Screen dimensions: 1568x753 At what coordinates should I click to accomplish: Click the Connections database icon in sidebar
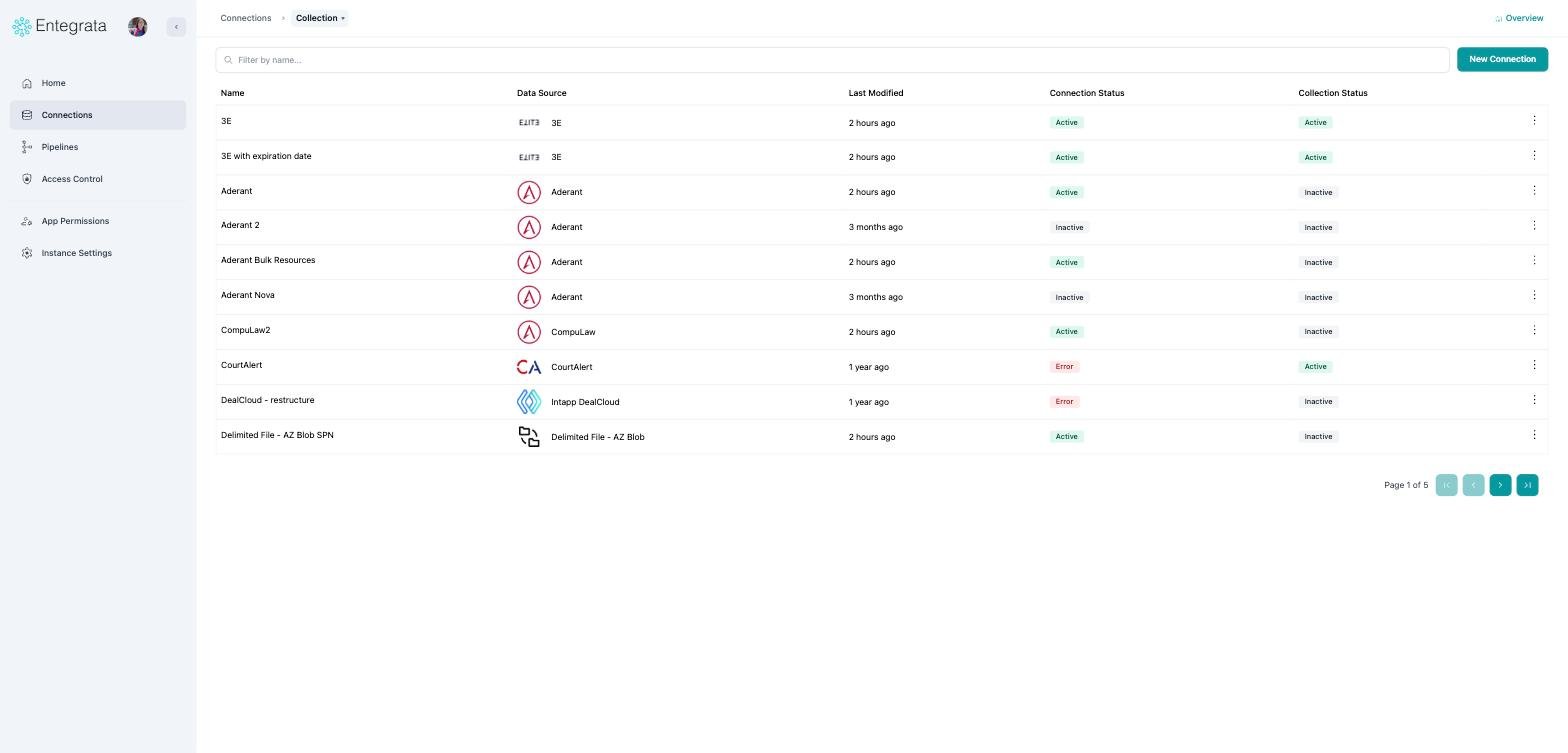click(x=27, y=115)
